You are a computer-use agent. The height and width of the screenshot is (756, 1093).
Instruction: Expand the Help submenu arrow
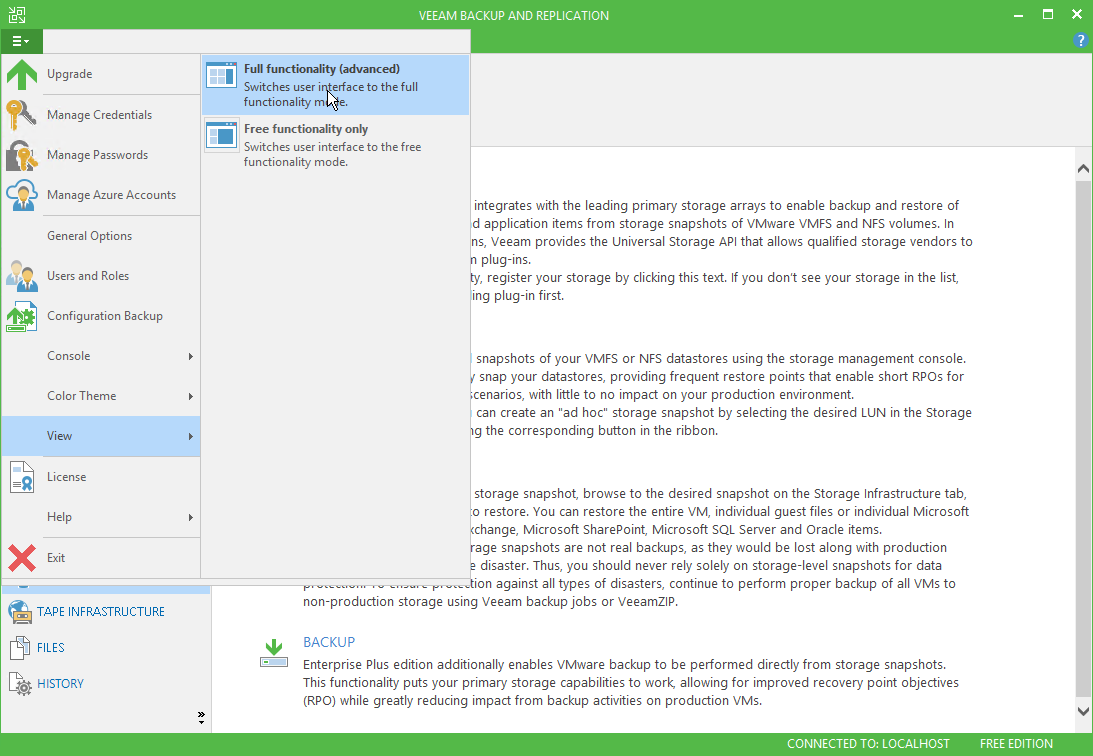point(190,518)
